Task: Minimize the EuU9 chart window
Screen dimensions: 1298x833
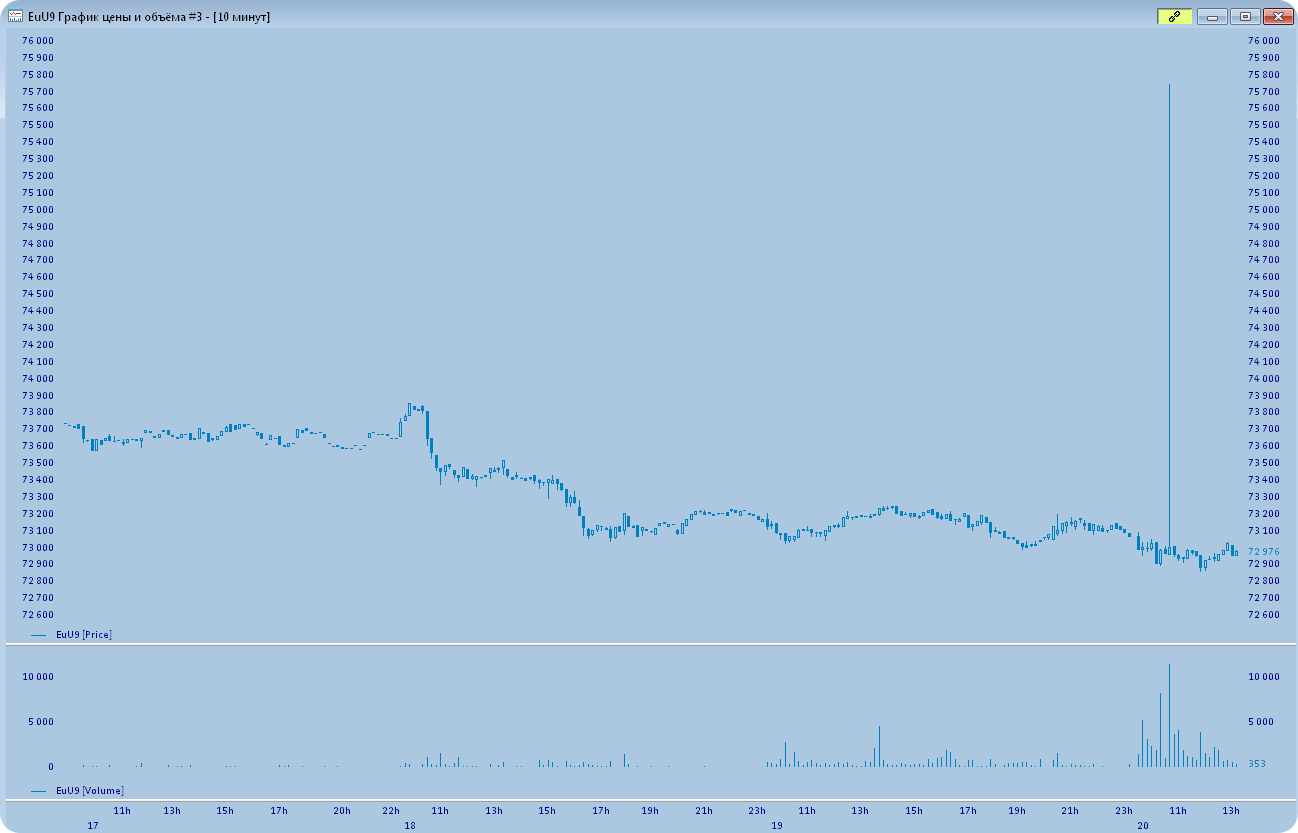Action: pyautogui.click(x=1212, y=17)
